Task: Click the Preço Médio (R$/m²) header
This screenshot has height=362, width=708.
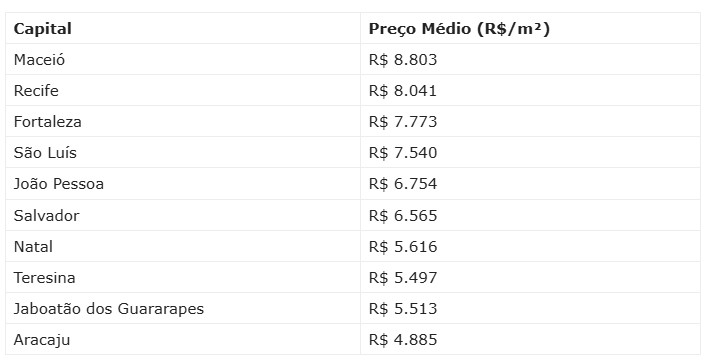Action: pos(459,29)
